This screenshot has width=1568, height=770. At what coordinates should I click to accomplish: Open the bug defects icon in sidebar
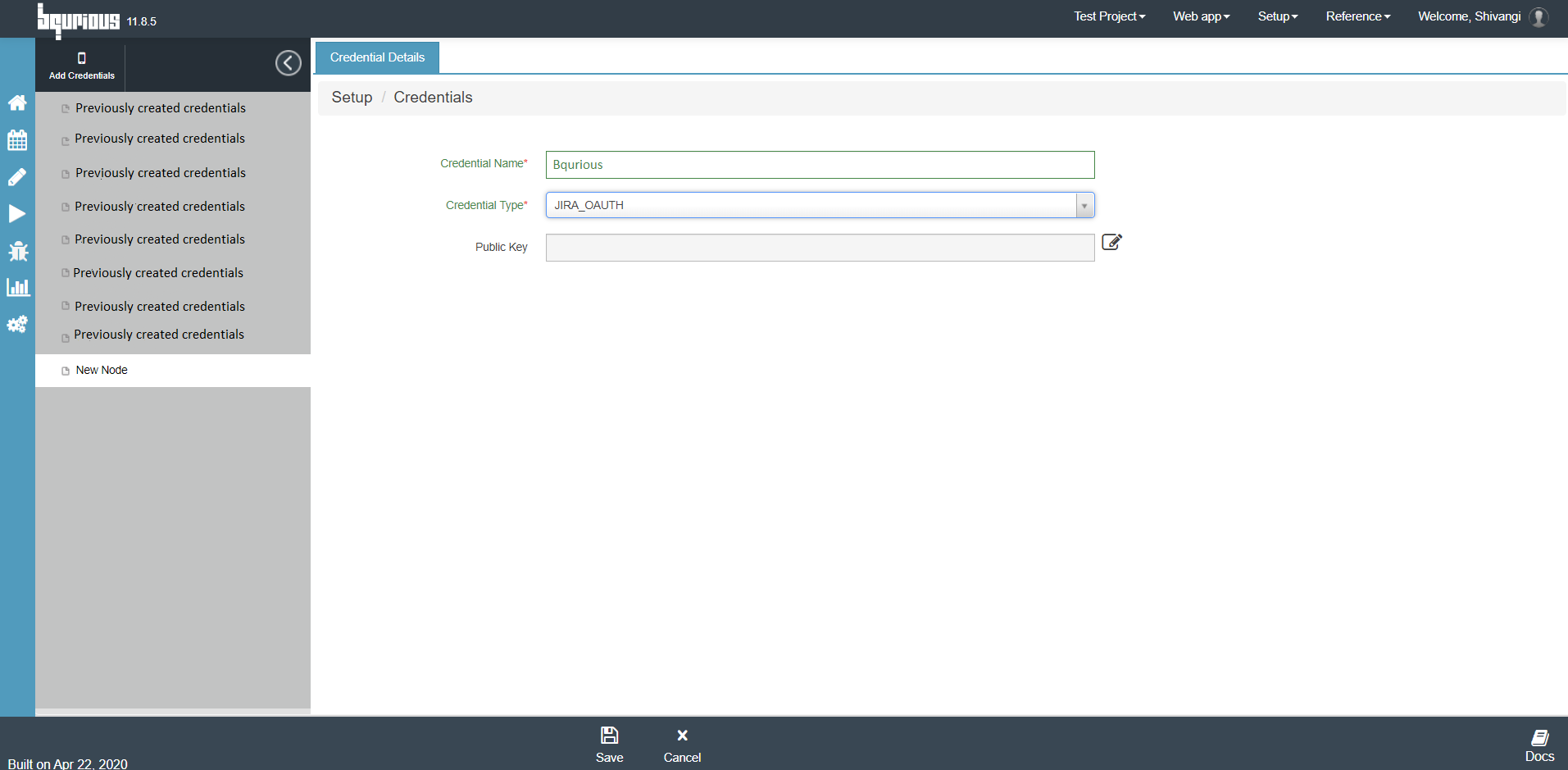(17, 251)
